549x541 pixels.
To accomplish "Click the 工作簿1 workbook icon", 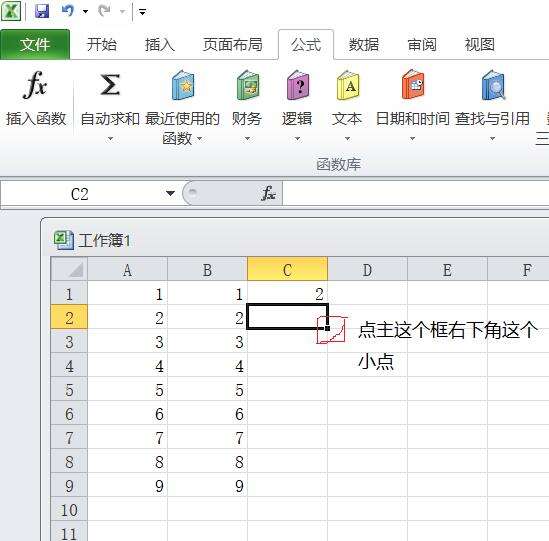I will (x=63, y=240).
